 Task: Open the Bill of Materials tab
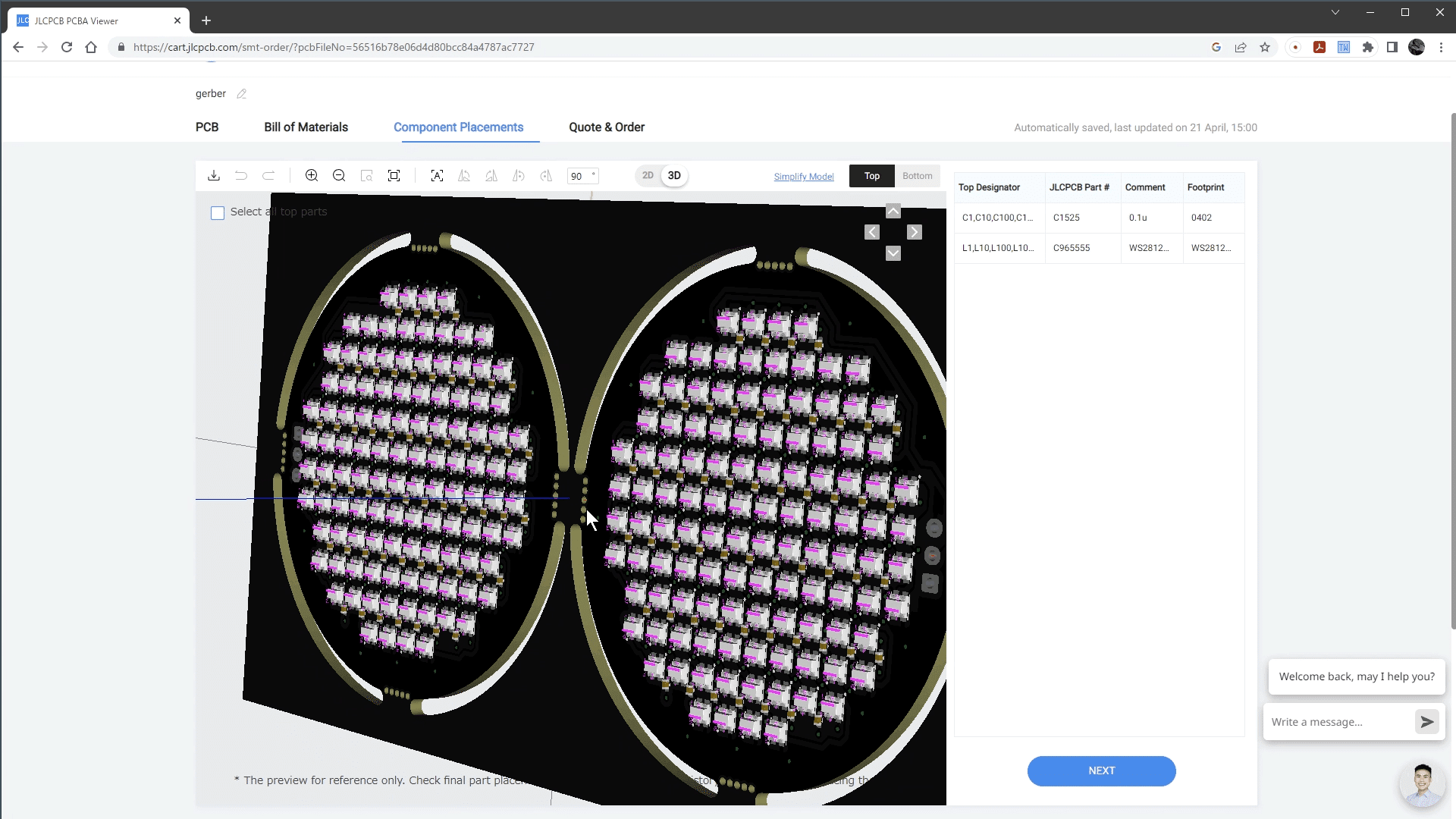(306, 127)
